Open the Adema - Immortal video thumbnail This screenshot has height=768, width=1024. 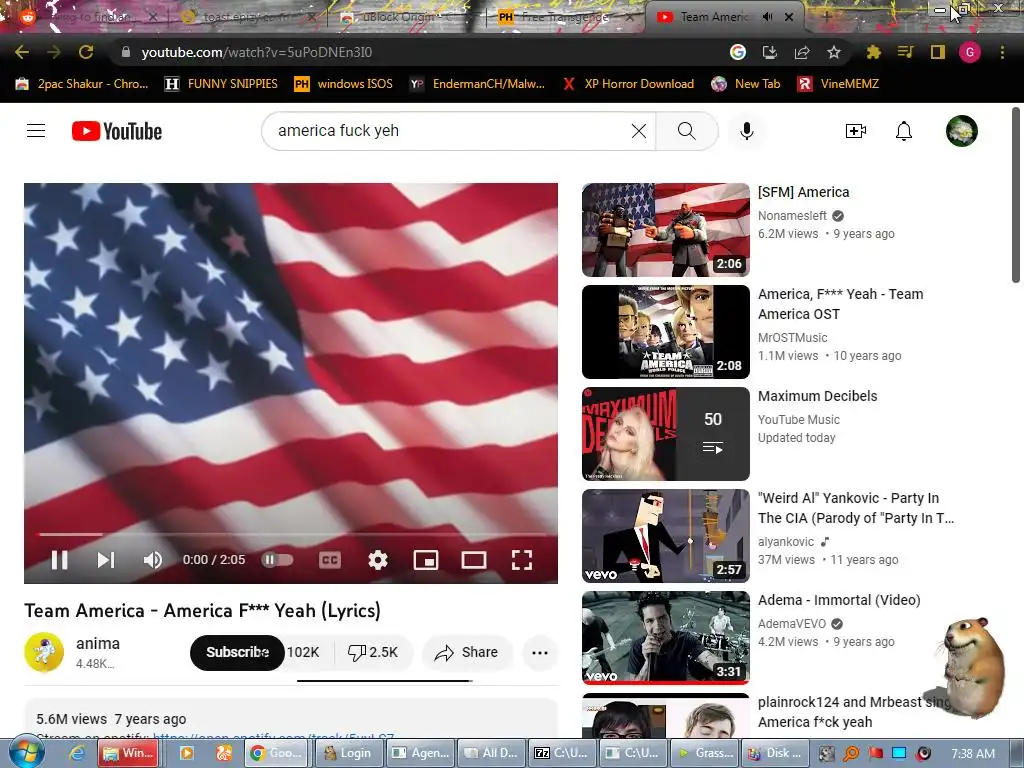pos(665,637)
